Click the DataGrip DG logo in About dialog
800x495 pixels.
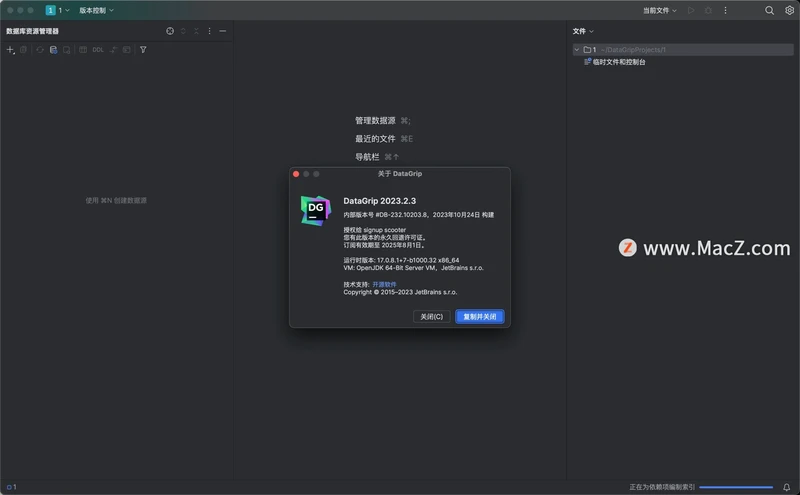(x=316, y=210)
